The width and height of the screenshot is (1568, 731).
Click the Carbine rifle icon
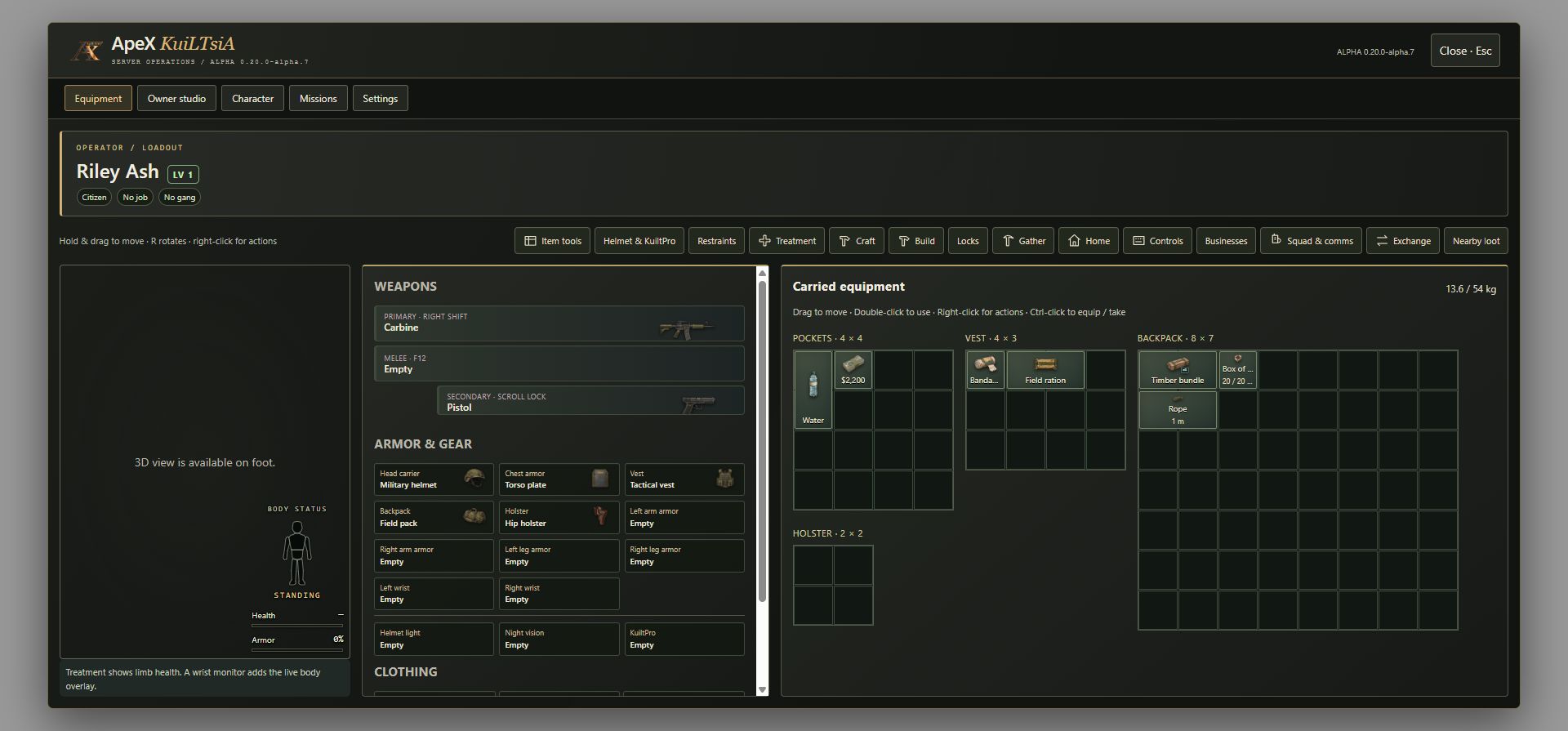click(x=686, y=328)
